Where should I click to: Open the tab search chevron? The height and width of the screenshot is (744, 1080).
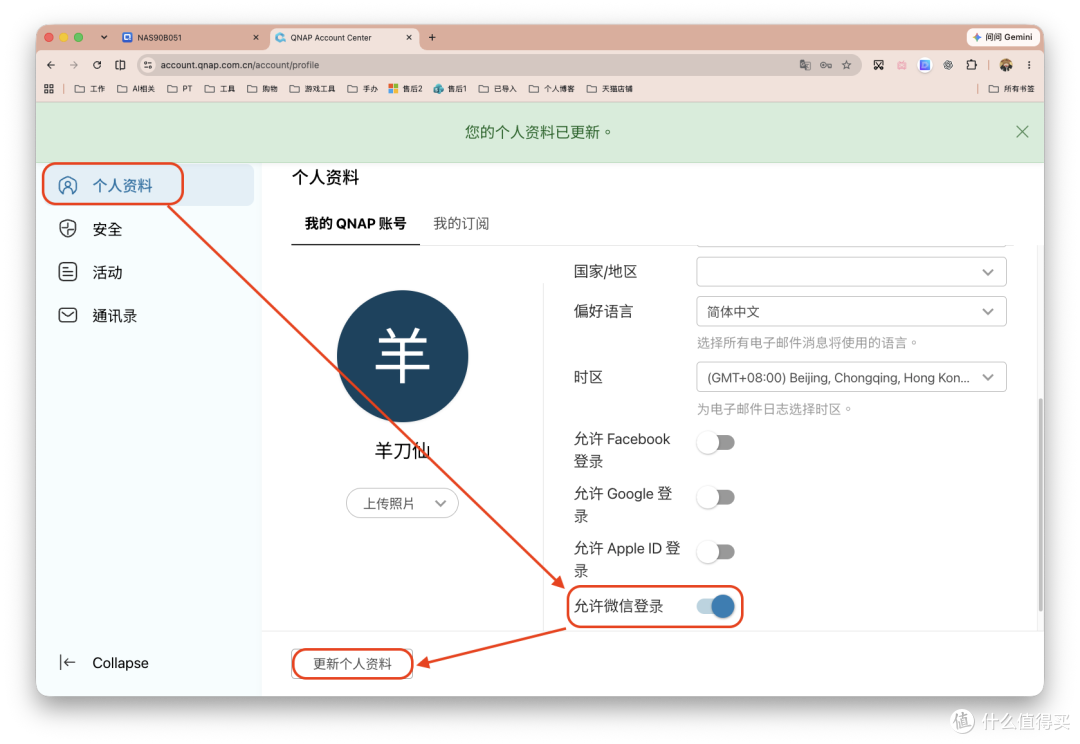pyautogui.click(x=103, y=37)
